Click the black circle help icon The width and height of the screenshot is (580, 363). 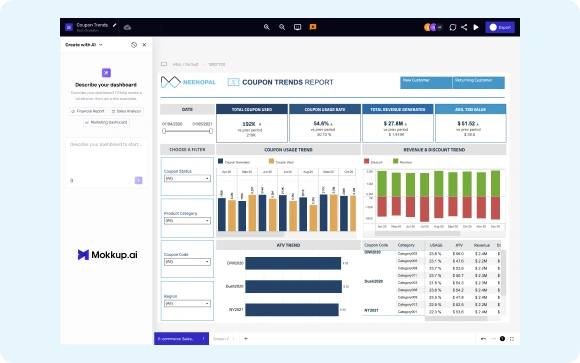[502, 339]
